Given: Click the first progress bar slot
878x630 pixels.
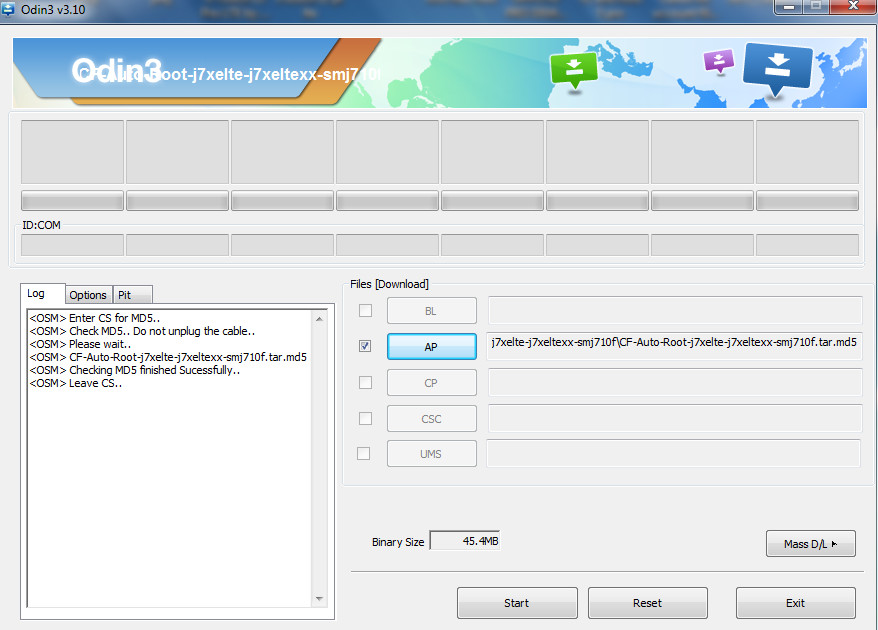Looking at the screenshot, I should tap(72, 200).
